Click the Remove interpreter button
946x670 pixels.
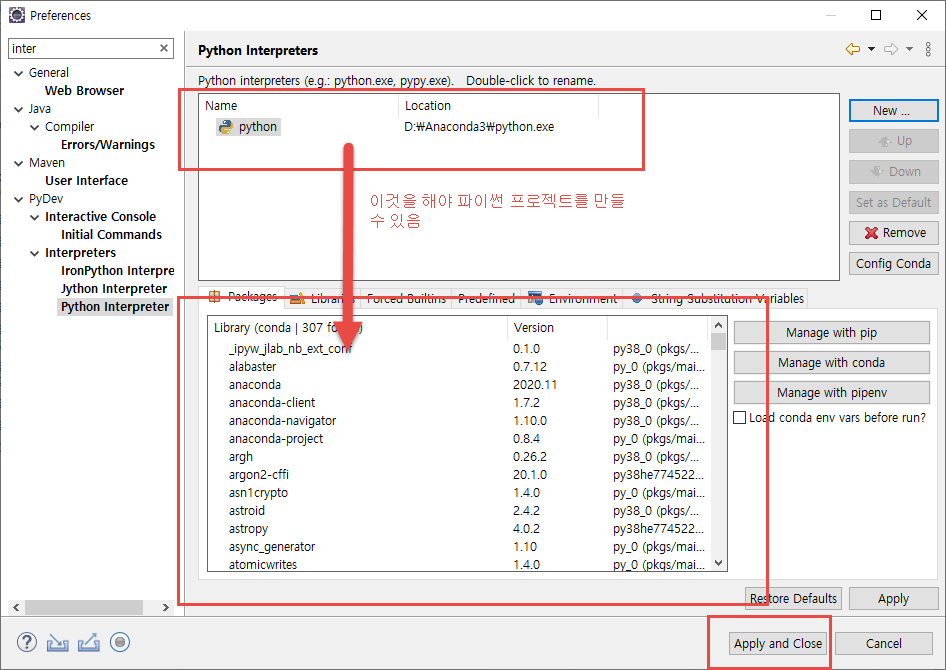[x=894, y=233]
